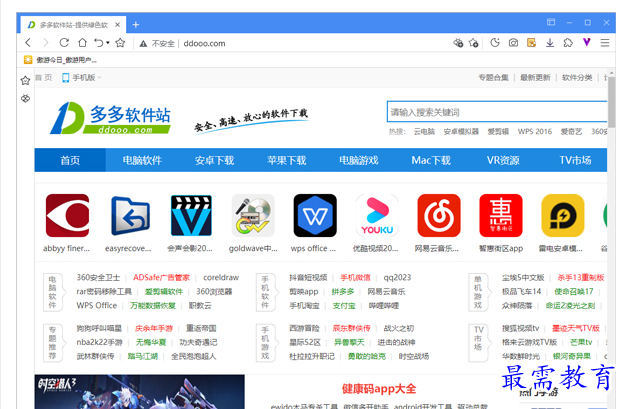Screen dimensions: 623x409
Task: Open the browser hamburger menu
Action: pos(605,43)
